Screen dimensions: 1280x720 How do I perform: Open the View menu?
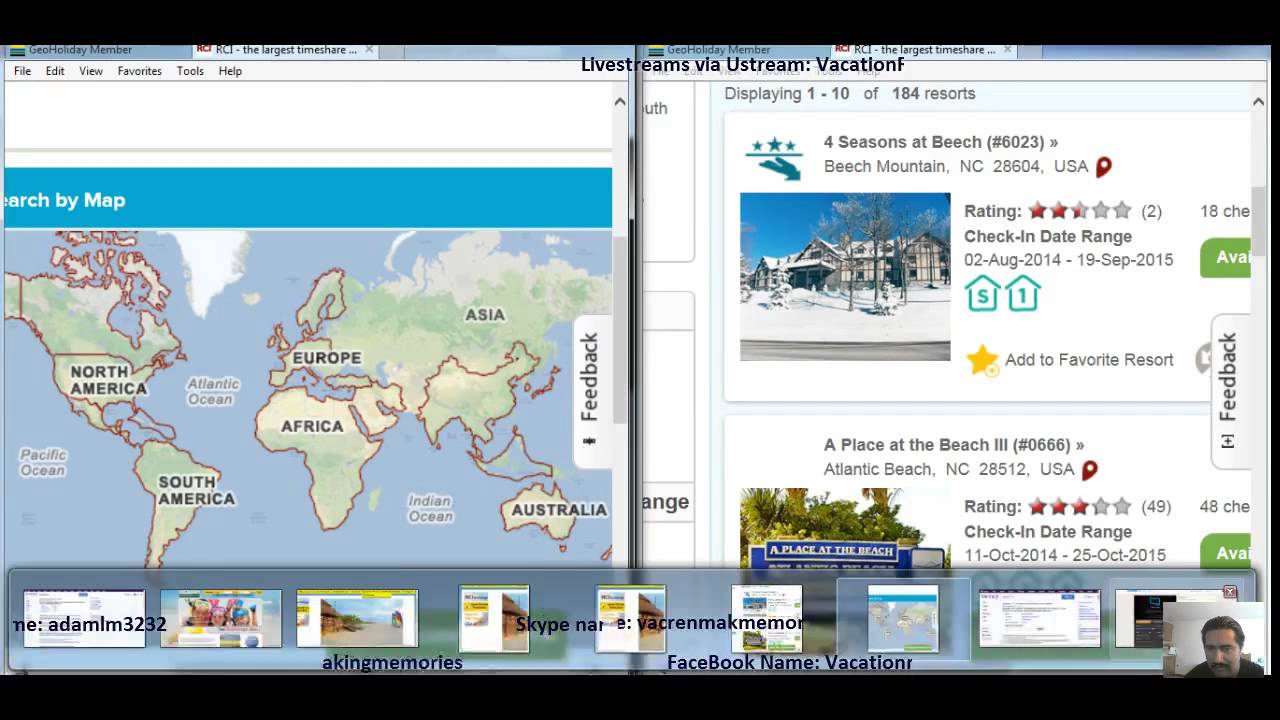point(91,71)
